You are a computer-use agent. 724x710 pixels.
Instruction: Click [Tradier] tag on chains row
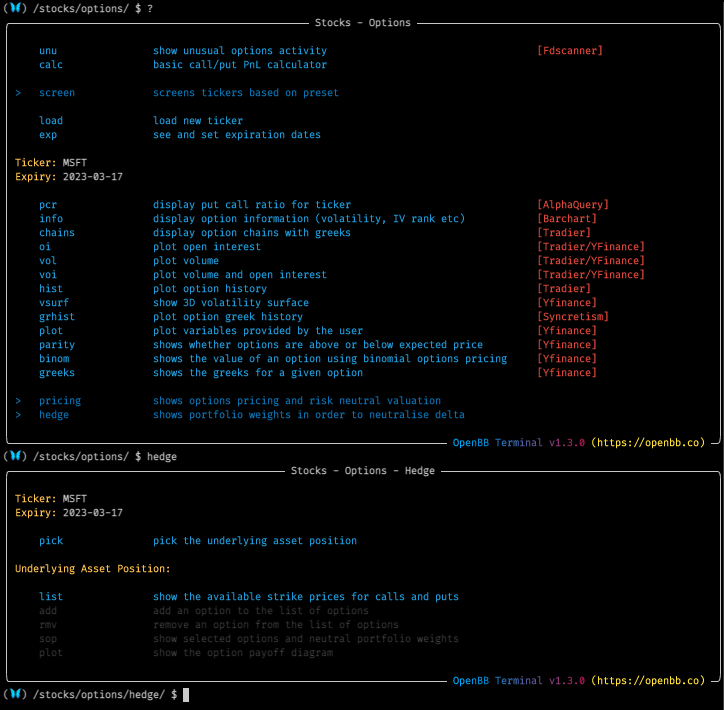click(564, 233)
